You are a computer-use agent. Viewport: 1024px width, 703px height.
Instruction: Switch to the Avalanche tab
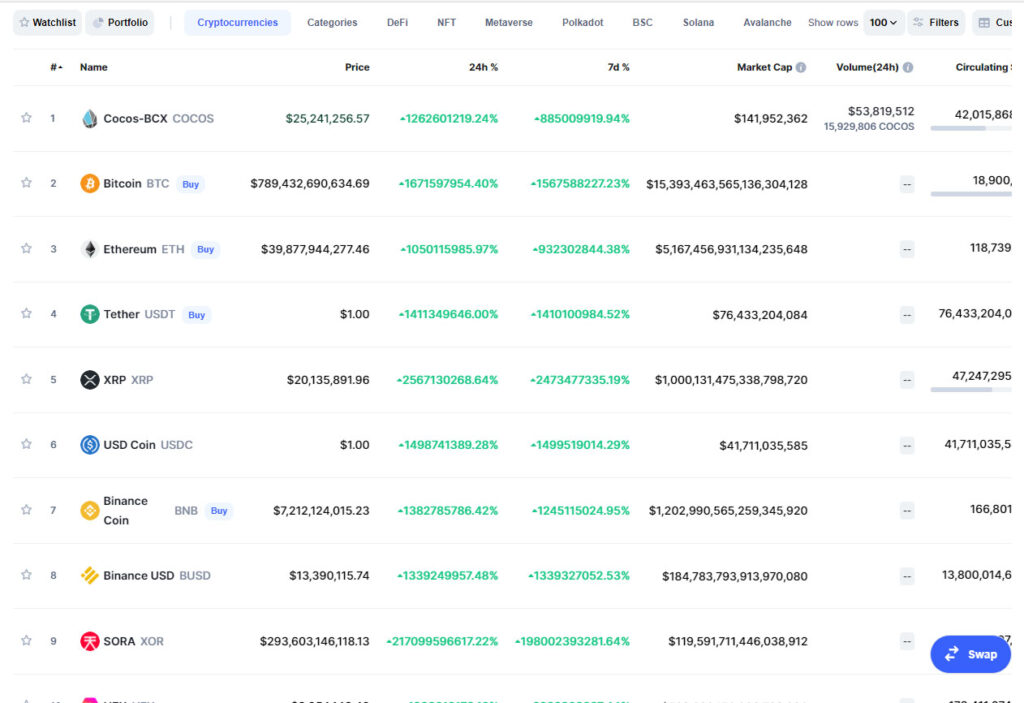point(767,22)
